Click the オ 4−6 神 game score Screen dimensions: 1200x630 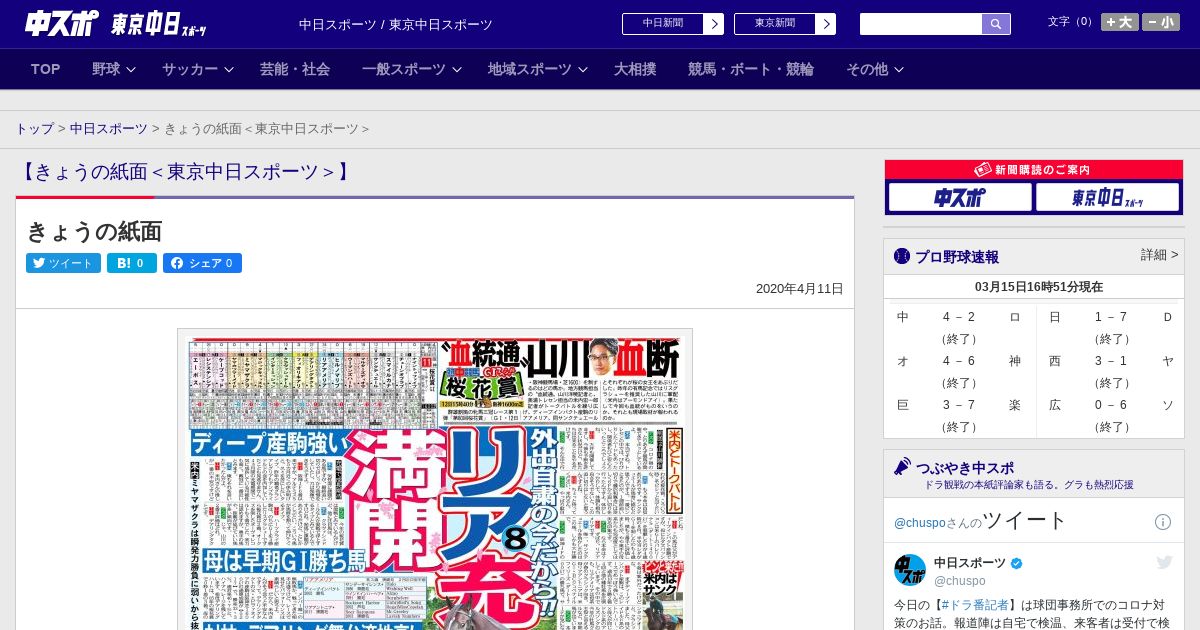[x=958, y=361]
